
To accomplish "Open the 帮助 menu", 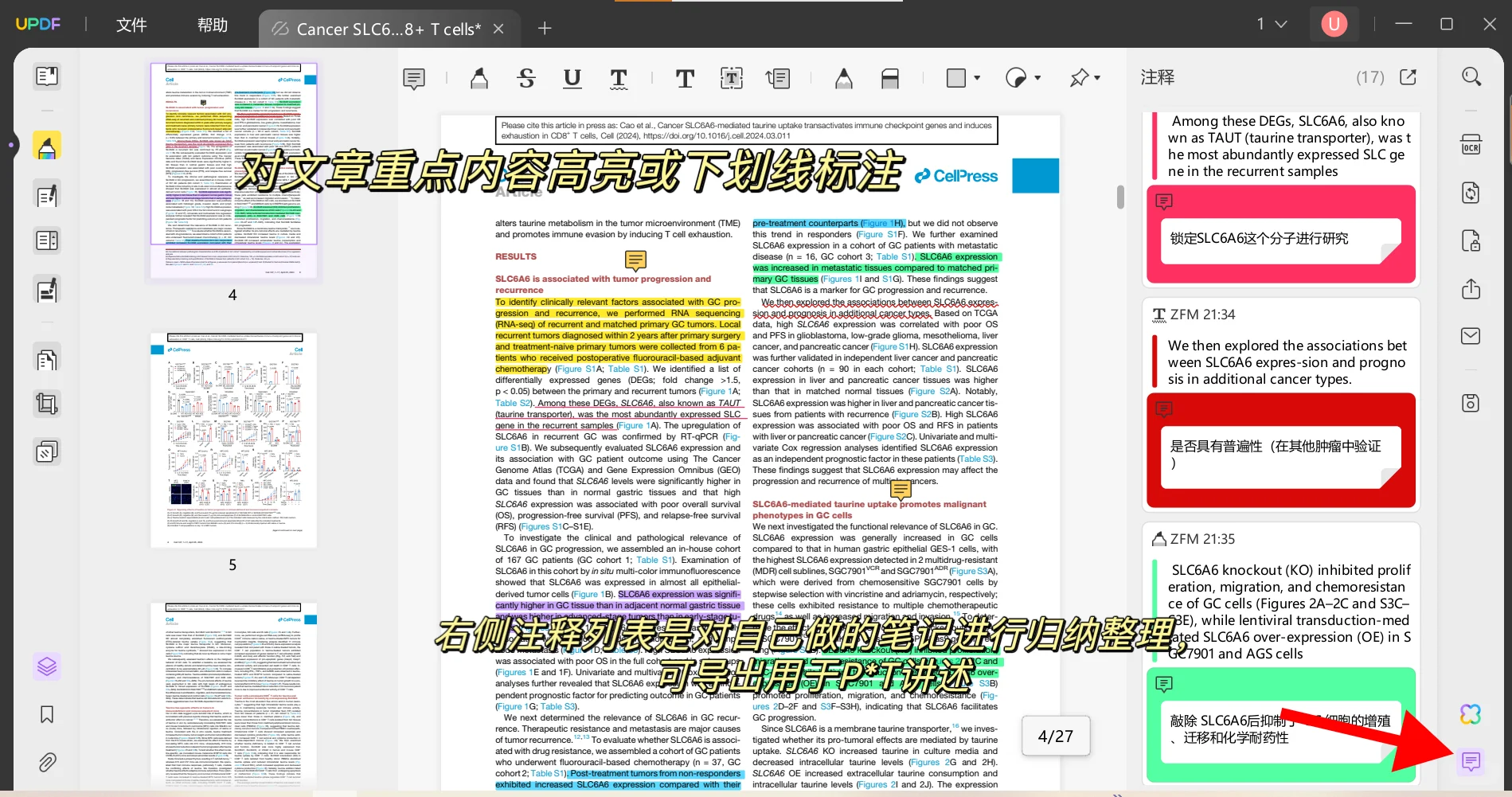I will pos(213,25).
